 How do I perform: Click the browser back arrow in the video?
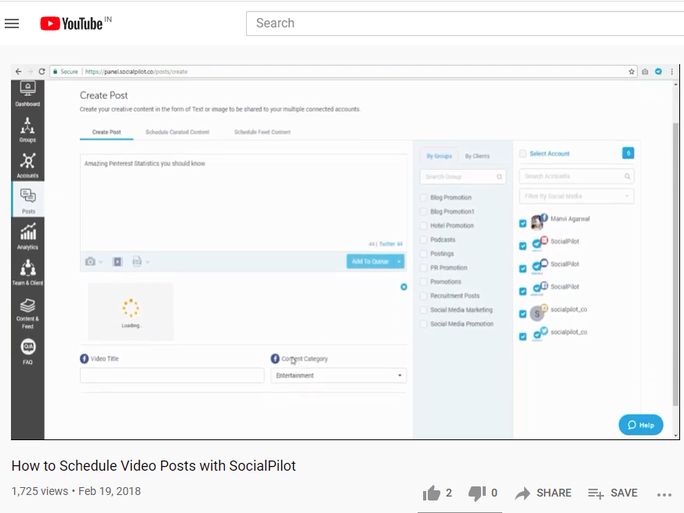[x=18, y=72]
